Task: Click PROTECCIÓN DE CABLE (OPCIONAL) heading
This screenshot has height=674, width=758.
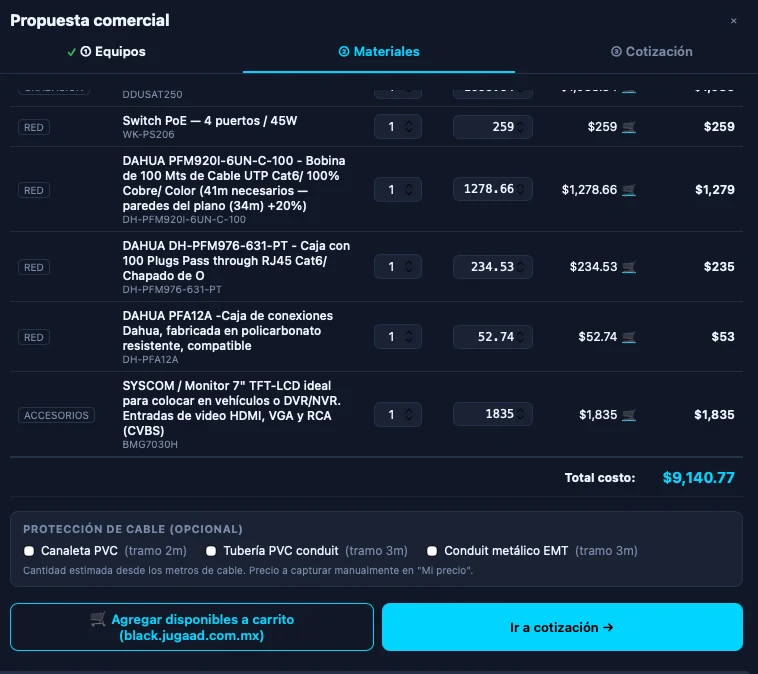Action: [133, 529]
